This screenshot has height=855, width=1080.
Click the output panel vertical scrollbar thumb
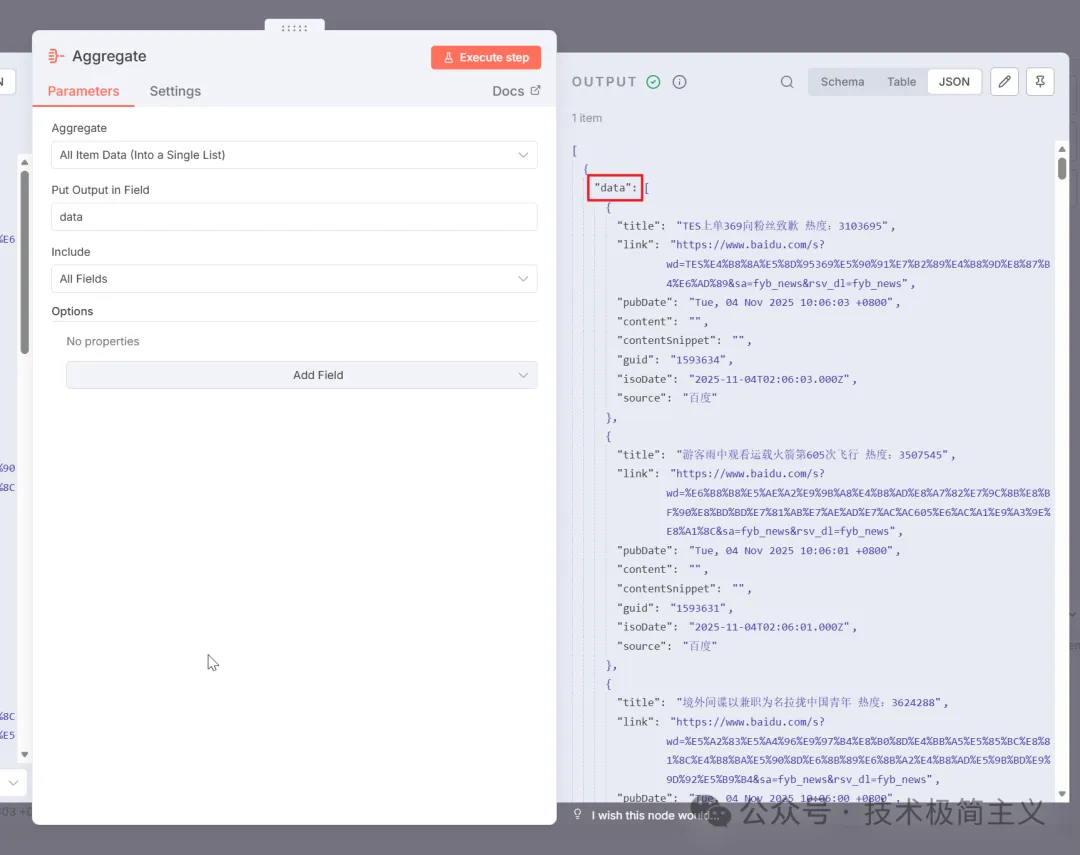click(x=1062, y=168)
